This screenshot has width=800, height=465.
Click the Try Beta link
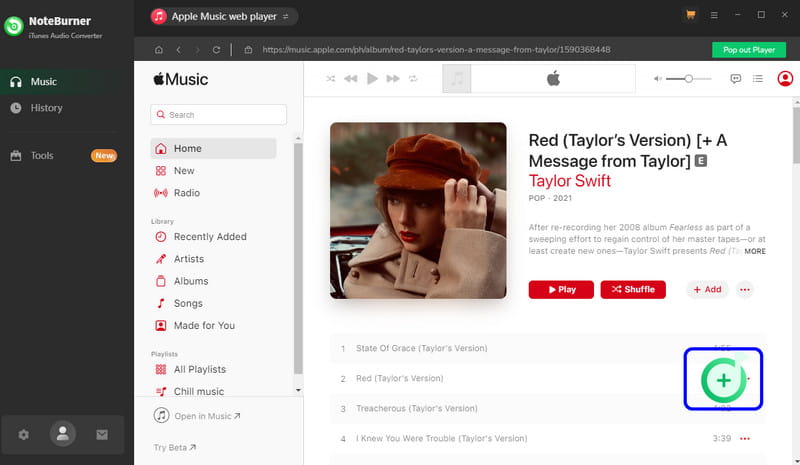(x=175, y=448)
